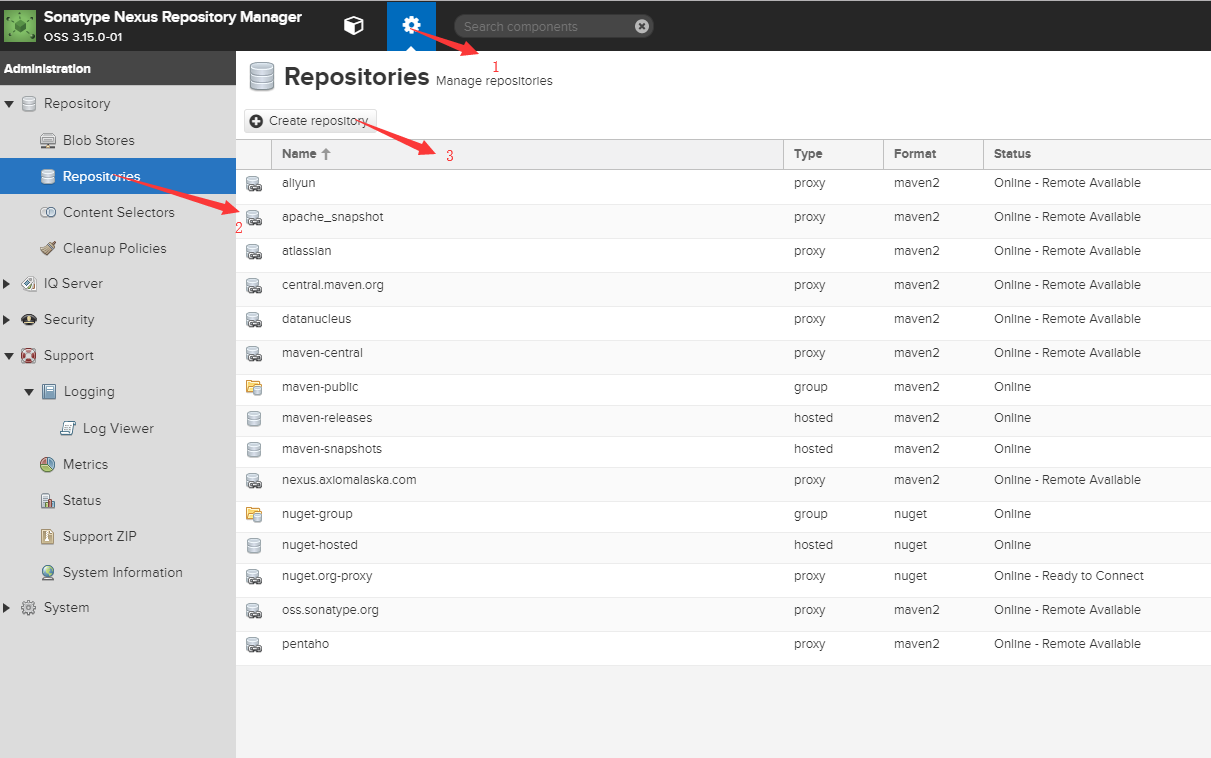Screen dimensions: 1211x758
Task: Click the System Information globe icon
Action: [x=47, y=572]
